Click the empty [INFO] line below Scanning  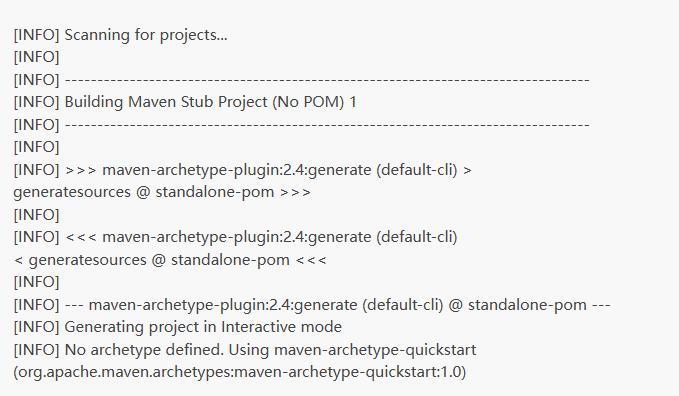36,57
